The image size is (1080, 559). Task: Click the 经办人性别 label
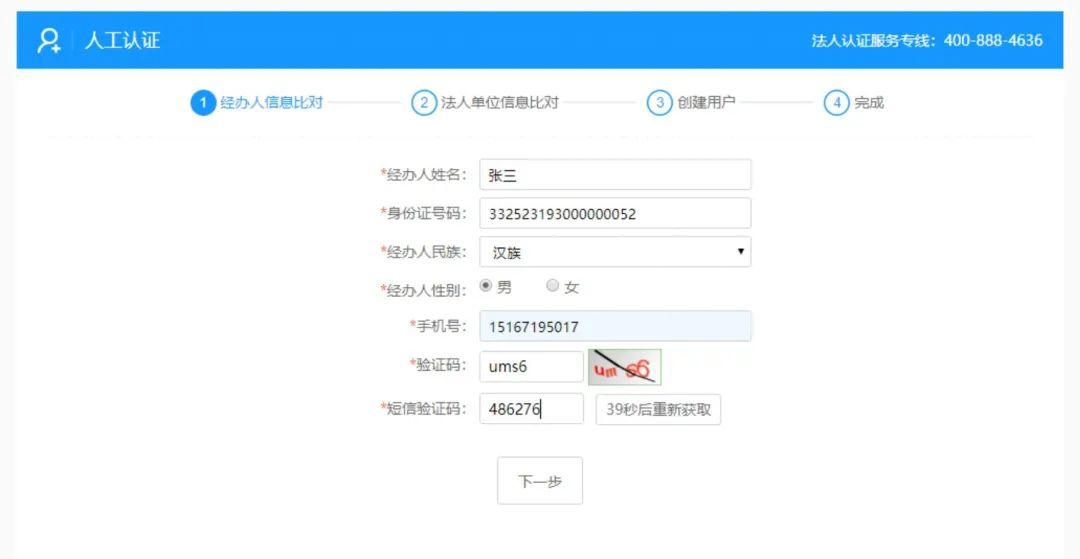point(424,291)
